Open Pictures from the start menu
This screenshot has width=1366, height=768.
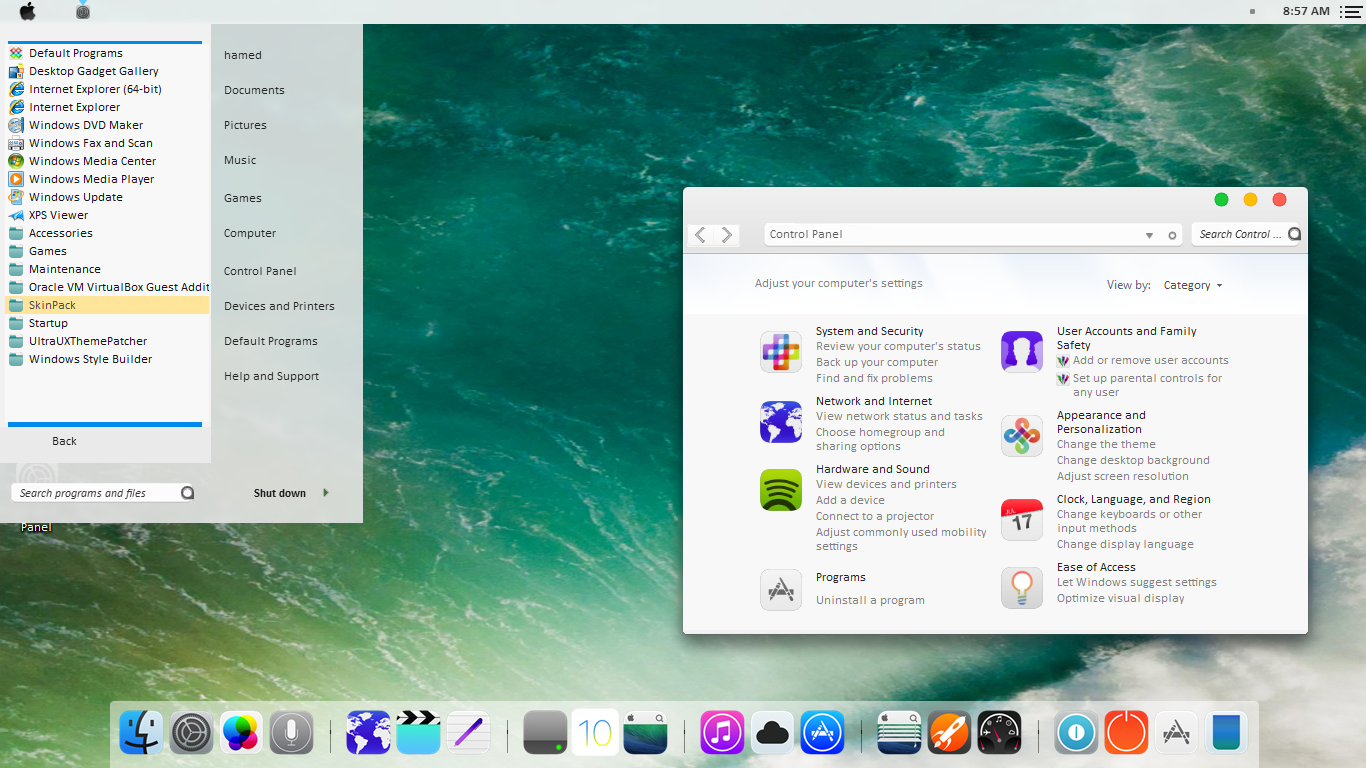(x=245, y=125)
